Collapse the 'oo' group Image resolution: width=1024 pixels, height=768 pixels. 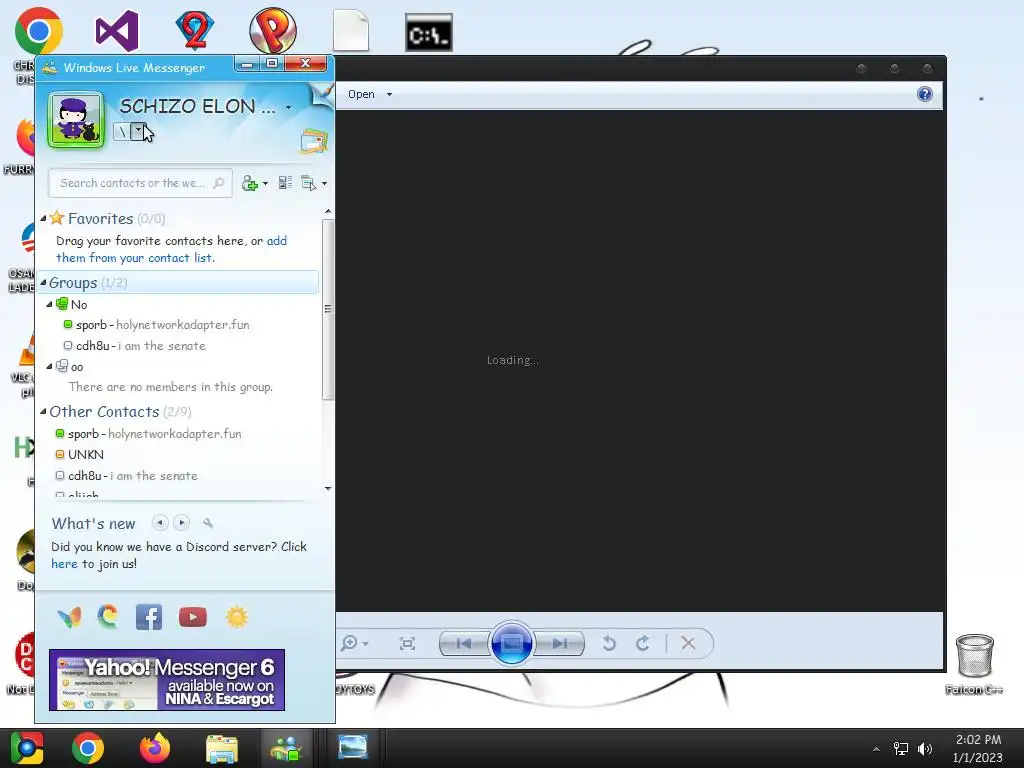click(49, 366)
